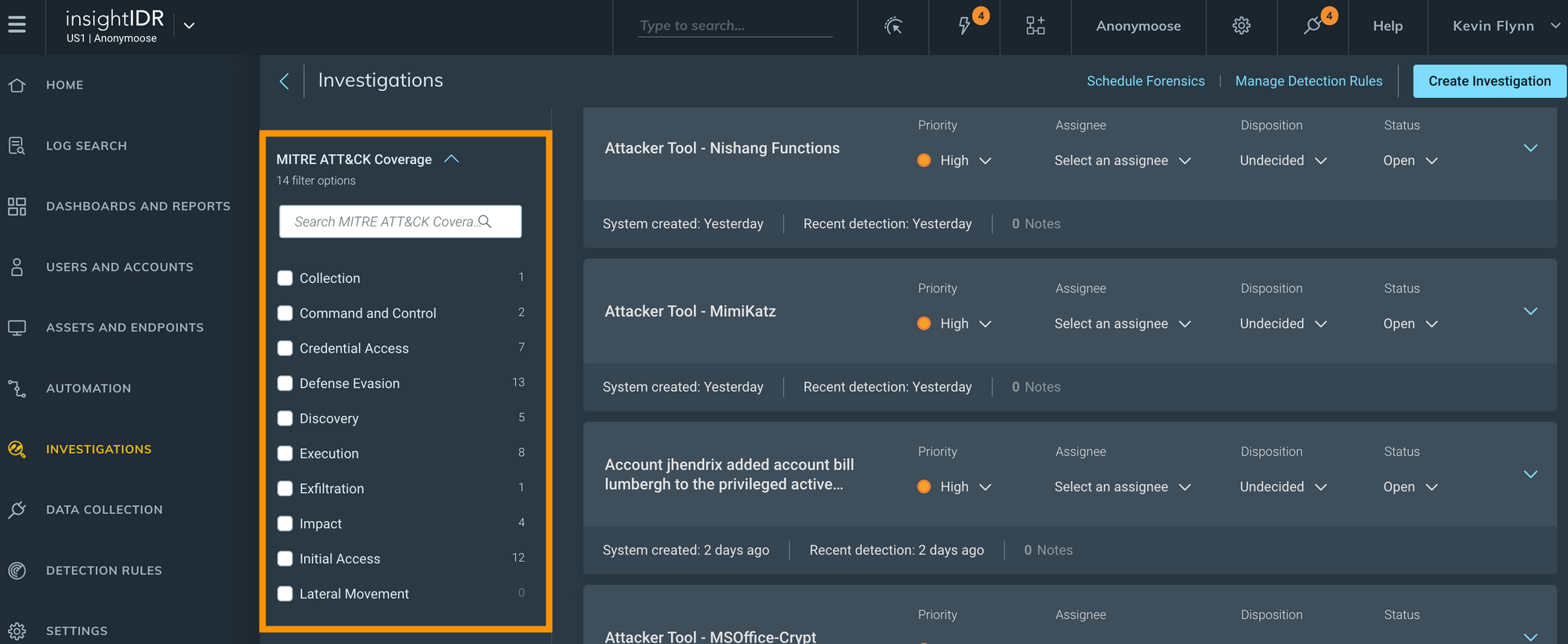Click the magnifier in MITRE search box
The height and width of the screenshot is (644, 1568).
click(x=485, y=222)
